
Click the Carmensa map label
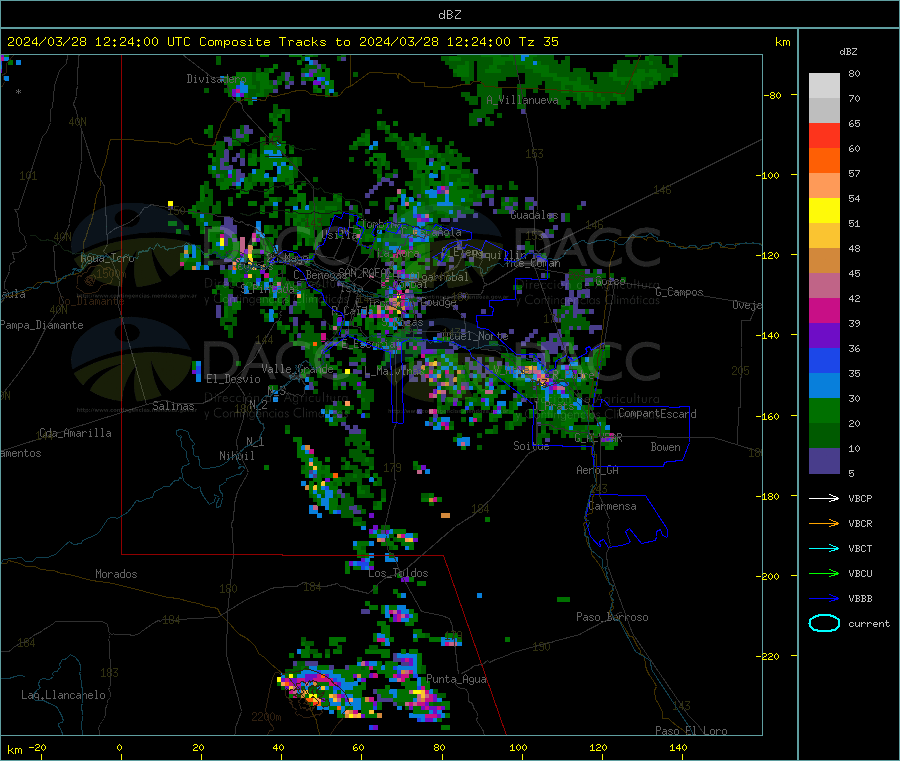612,507
